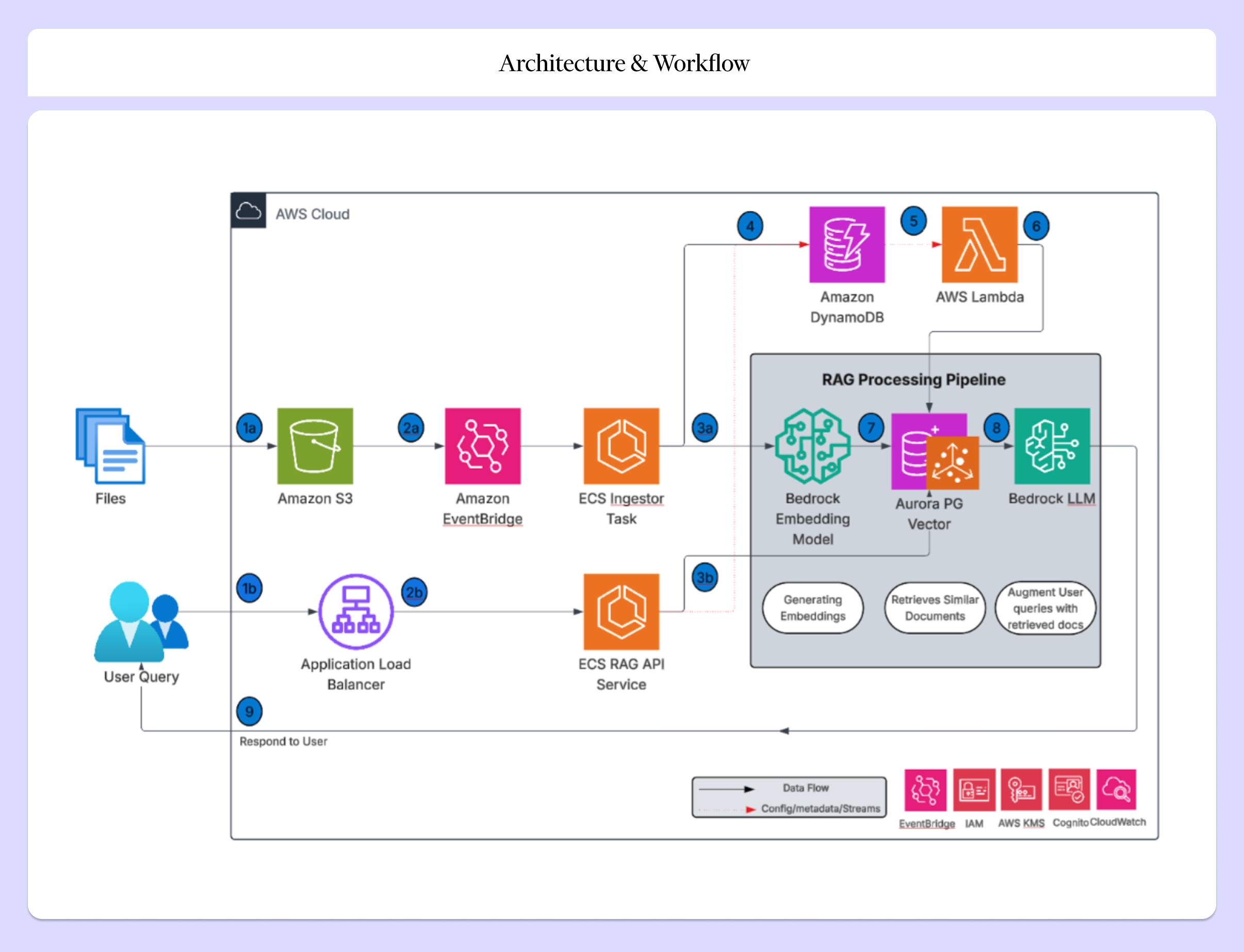Click the CloudWatch icon in legend
This screenshot has height=952, width=1244.
(x=1116, y=790)
